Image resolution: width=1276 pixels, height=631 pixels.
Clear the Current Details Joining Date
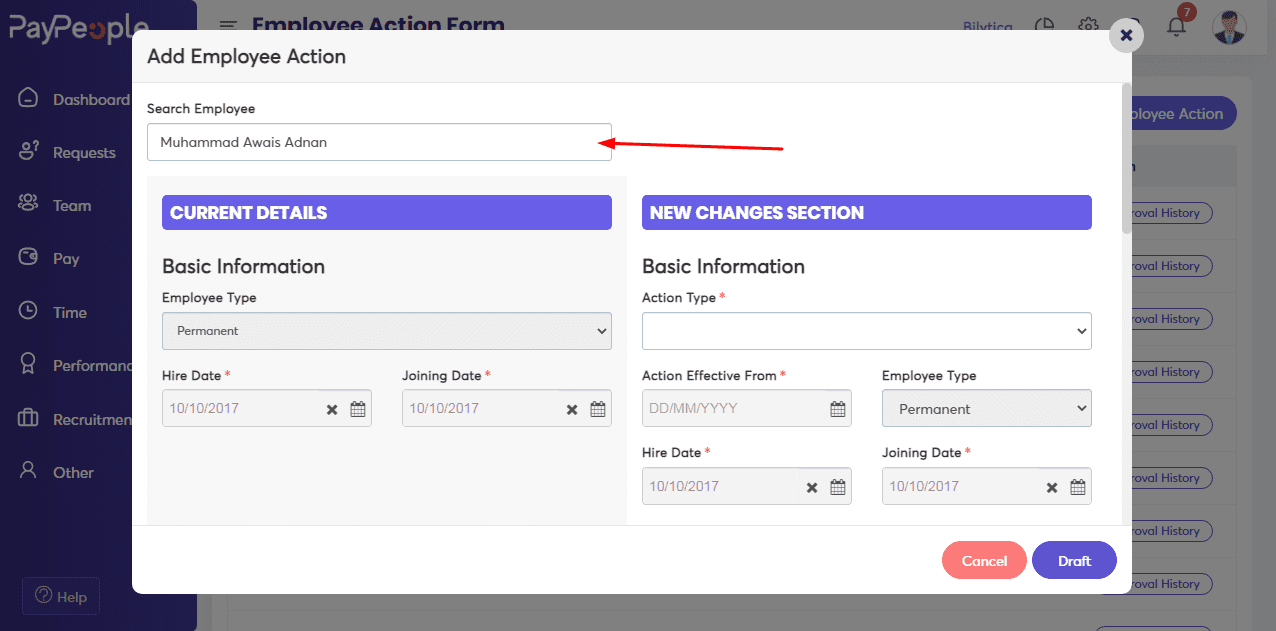[x=572, y=409]
